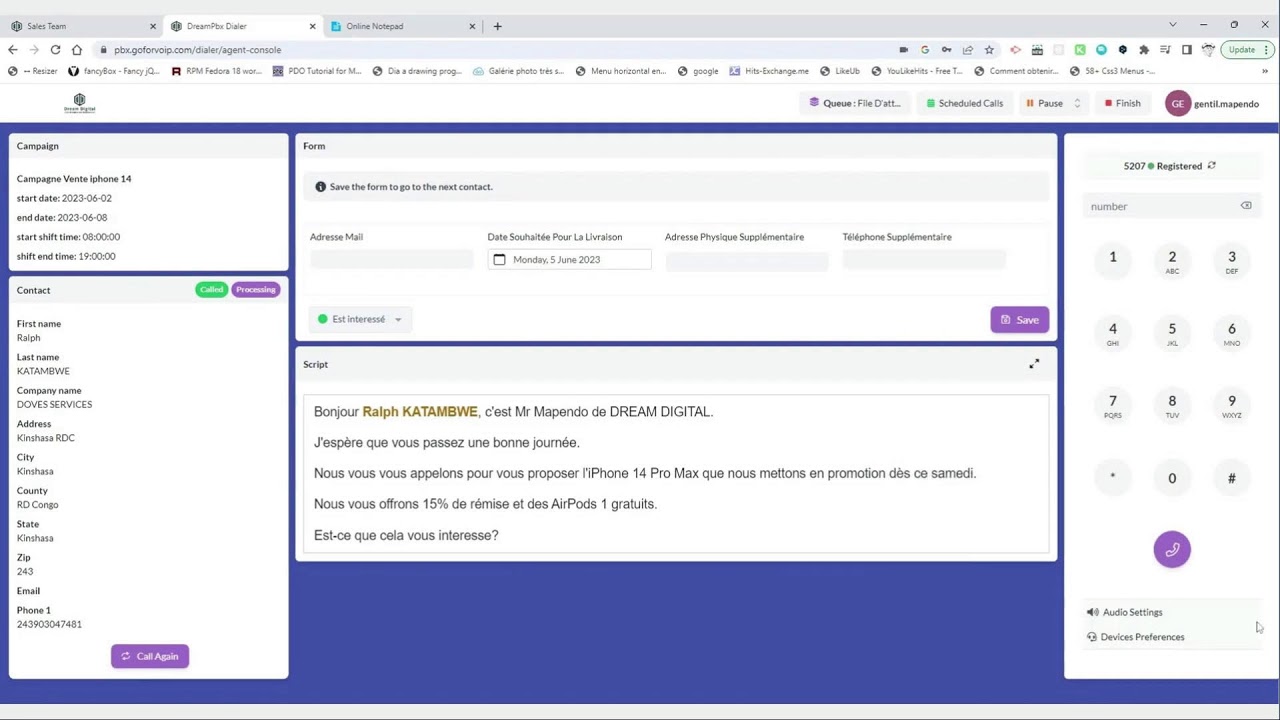Click the green Called status badge
Image resolution: width=1280 pixels, height=720 pixels.
(211, 290)
